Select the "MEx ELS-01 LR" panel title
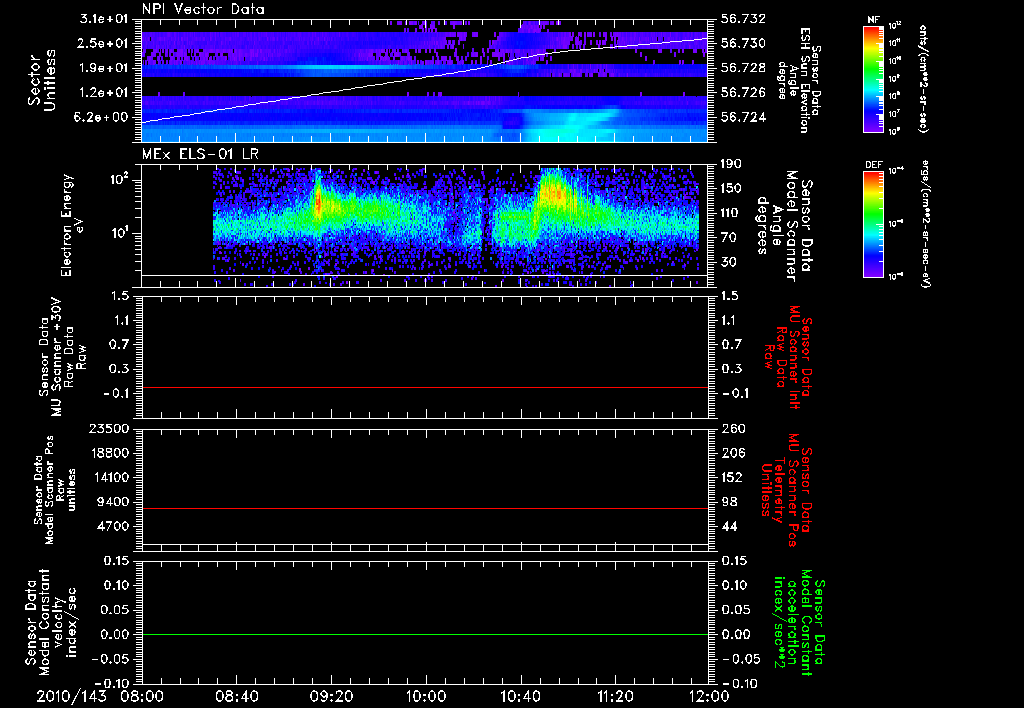 199,154
